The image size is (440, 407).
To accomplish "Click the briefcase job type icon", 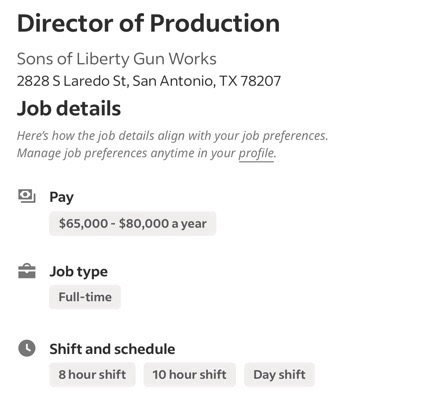I will tap(27, 271).
